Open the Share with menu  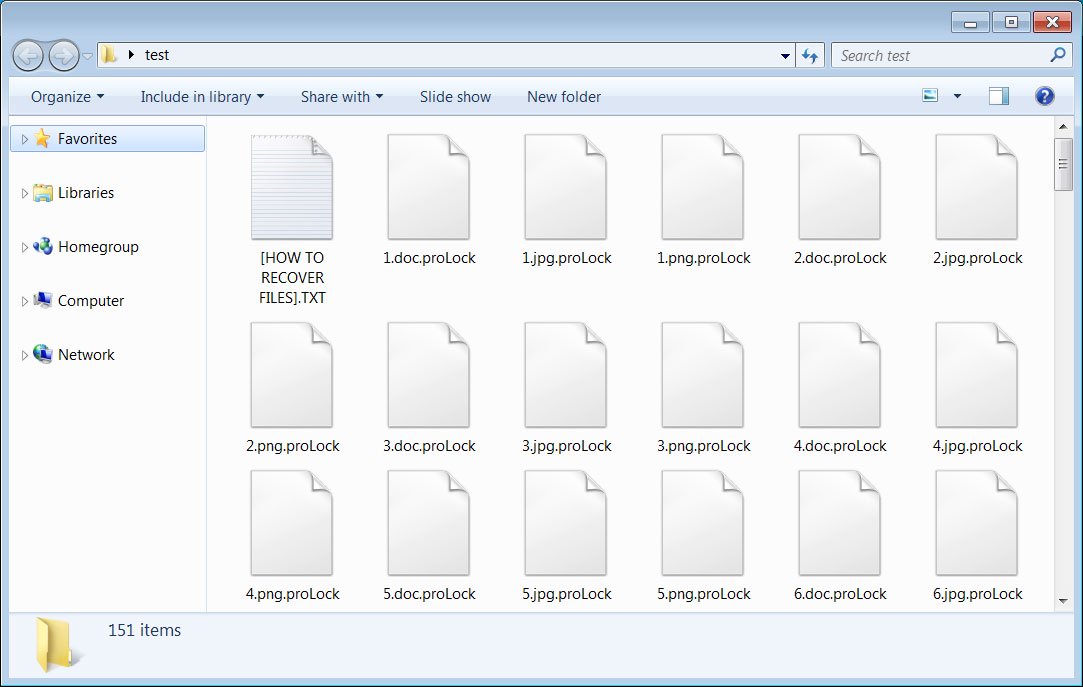coord(341,97)
